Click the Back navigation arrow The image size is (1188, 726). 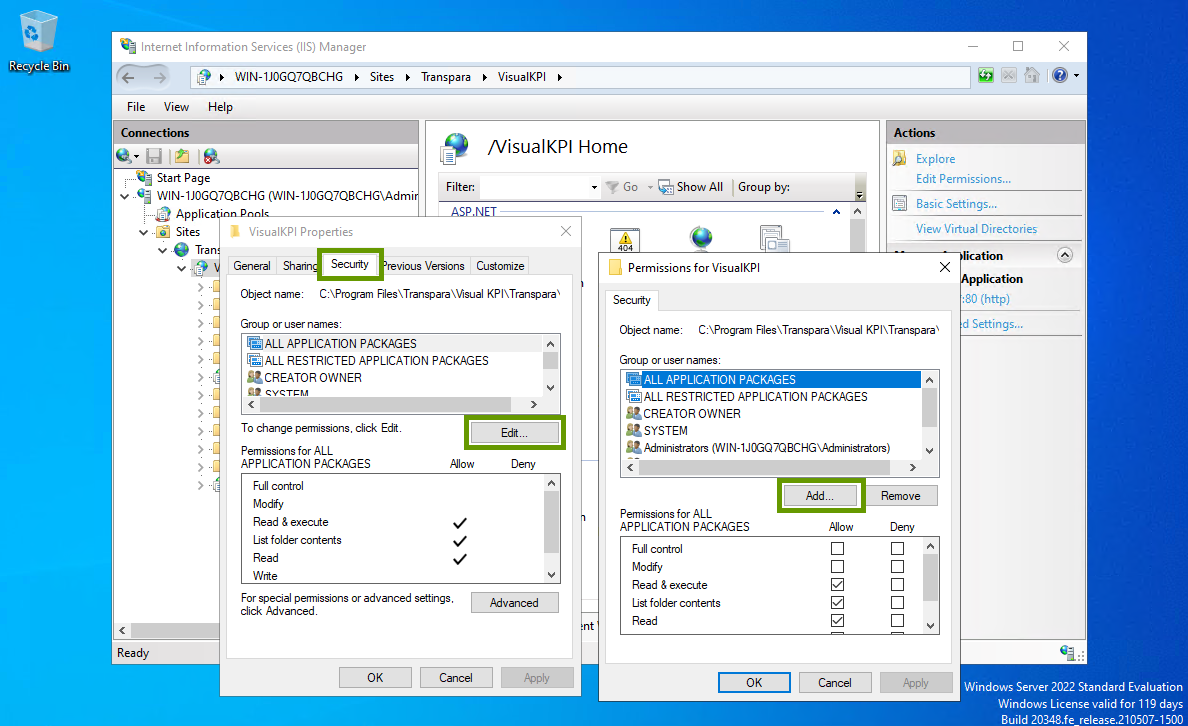[129, 77]
